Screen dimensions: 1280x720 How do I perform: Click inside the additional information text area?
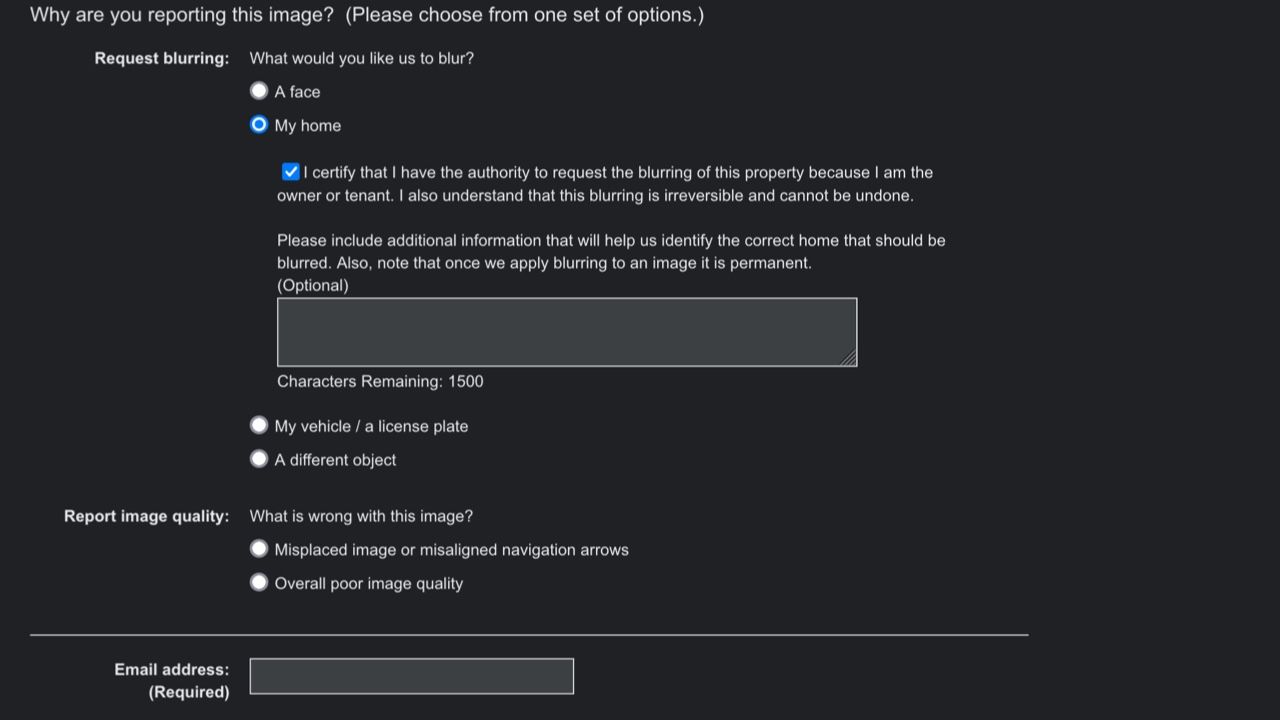[566, 332]
